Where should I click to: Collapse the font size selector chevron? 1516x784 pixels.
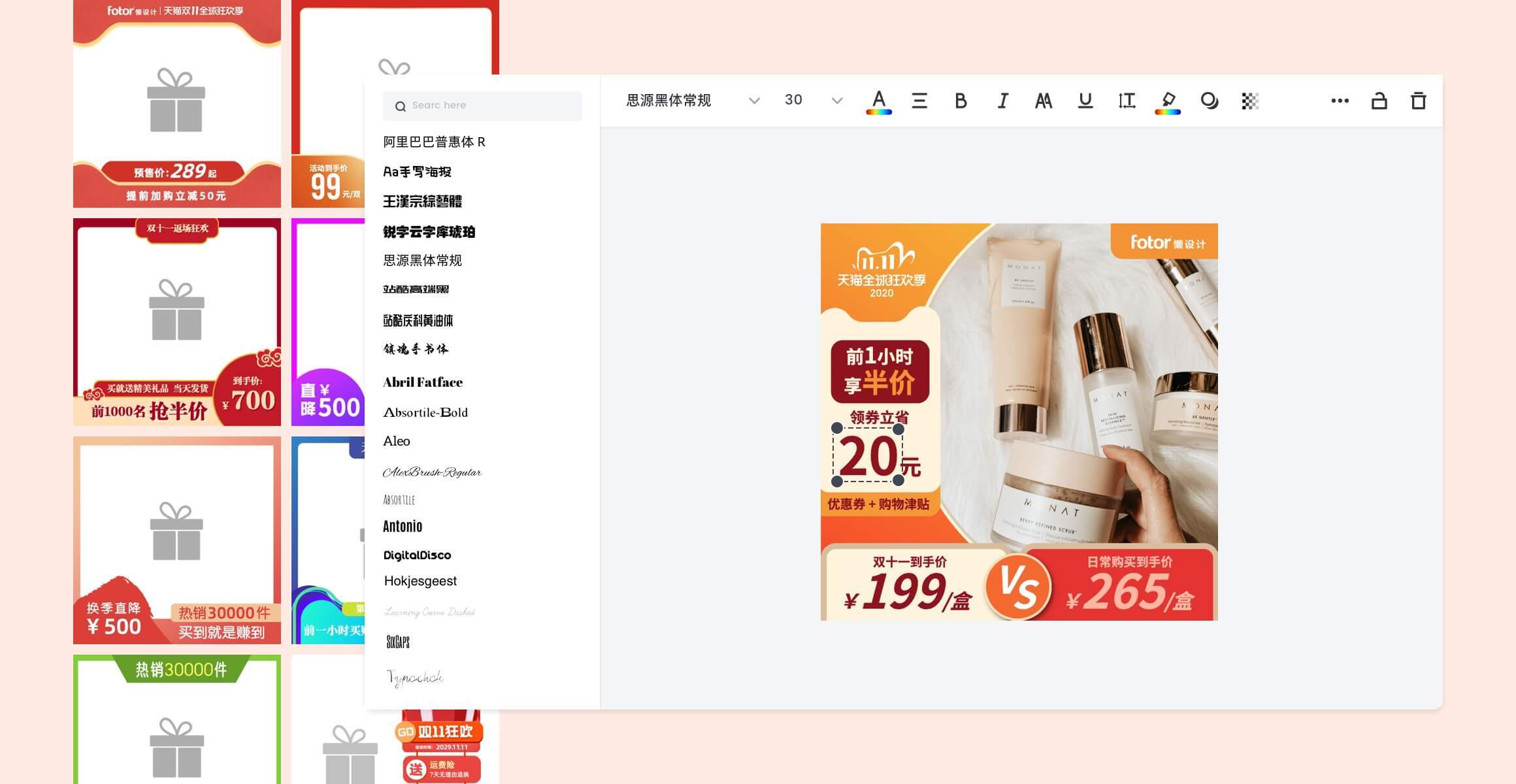click(836, 101)
